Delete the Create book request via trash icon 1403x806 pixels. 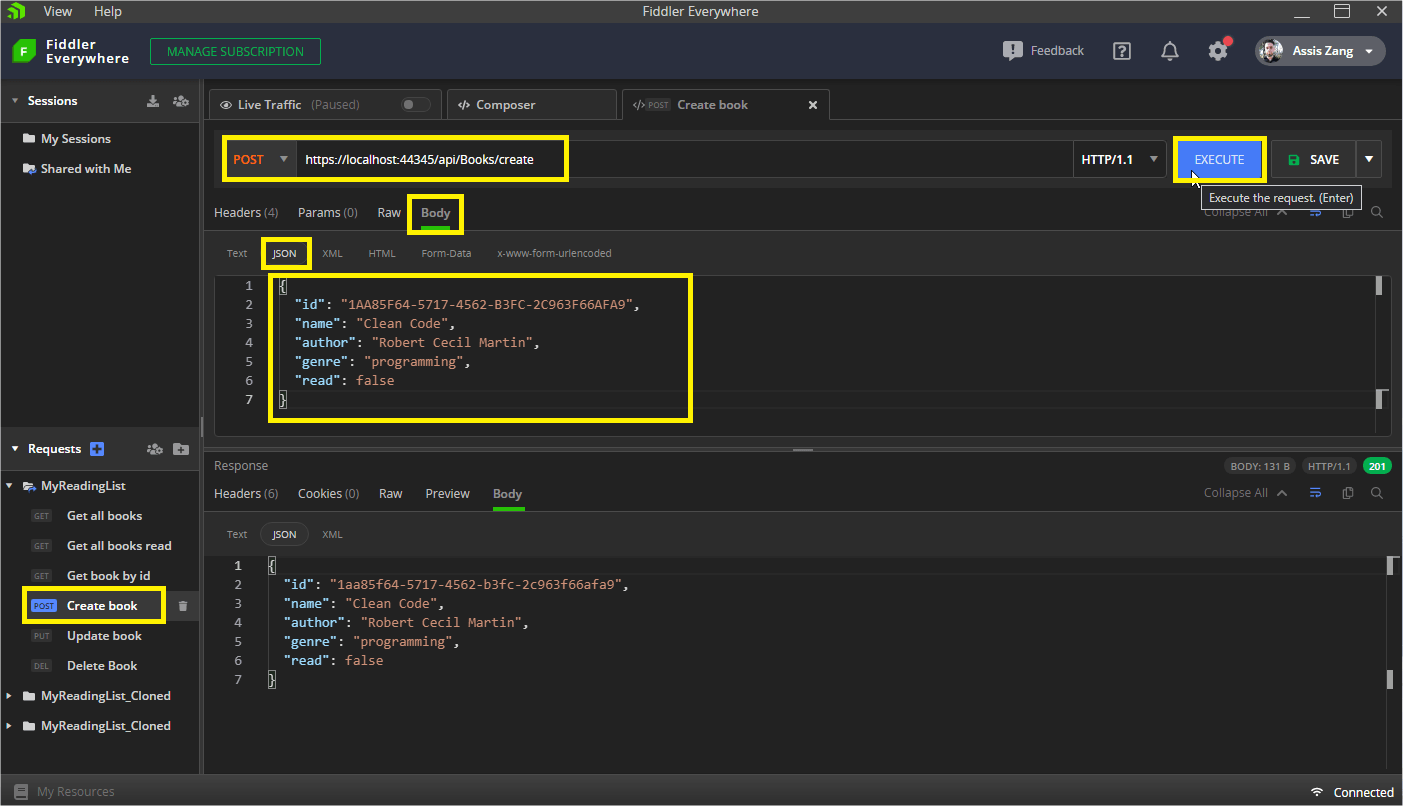point(182,606)
